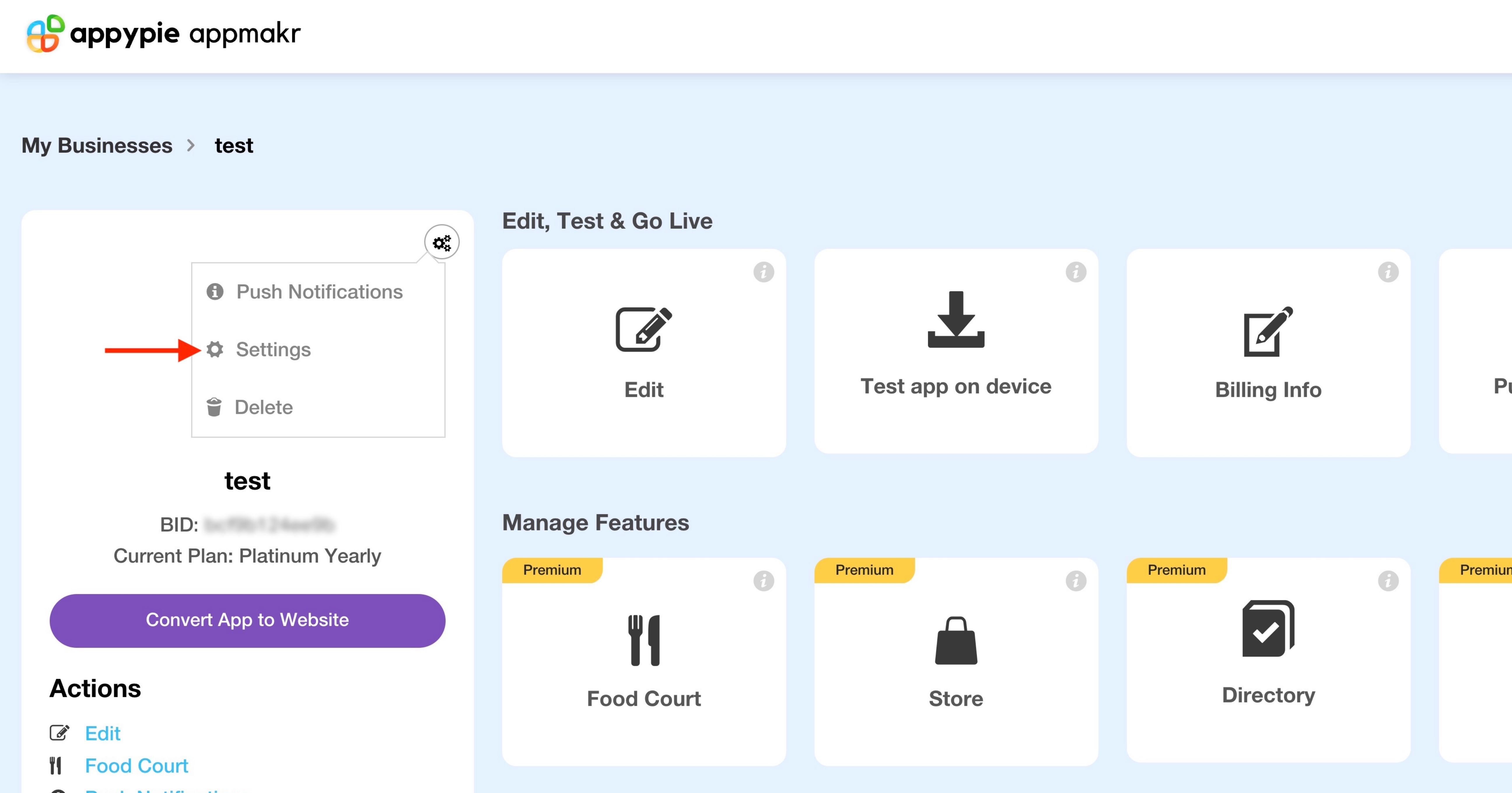Click the utensils icon beside Food Court link
This screenshot has width=1512, height=793.
pos(56,765)
